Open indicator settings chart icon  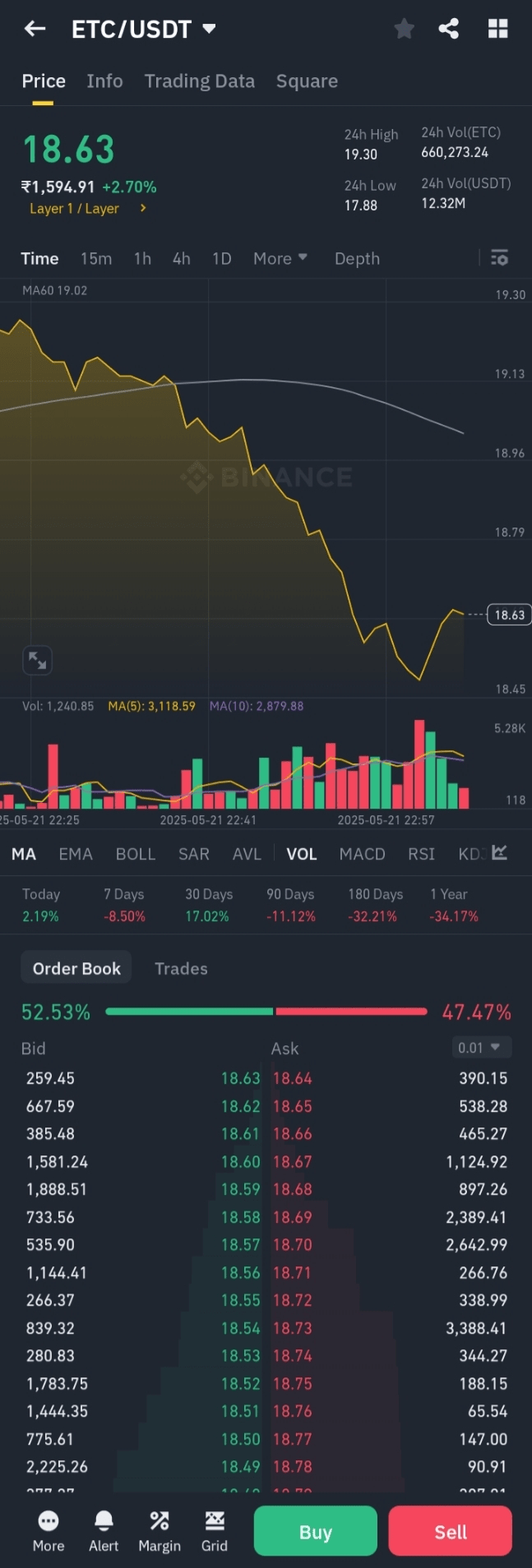(499, 852)
